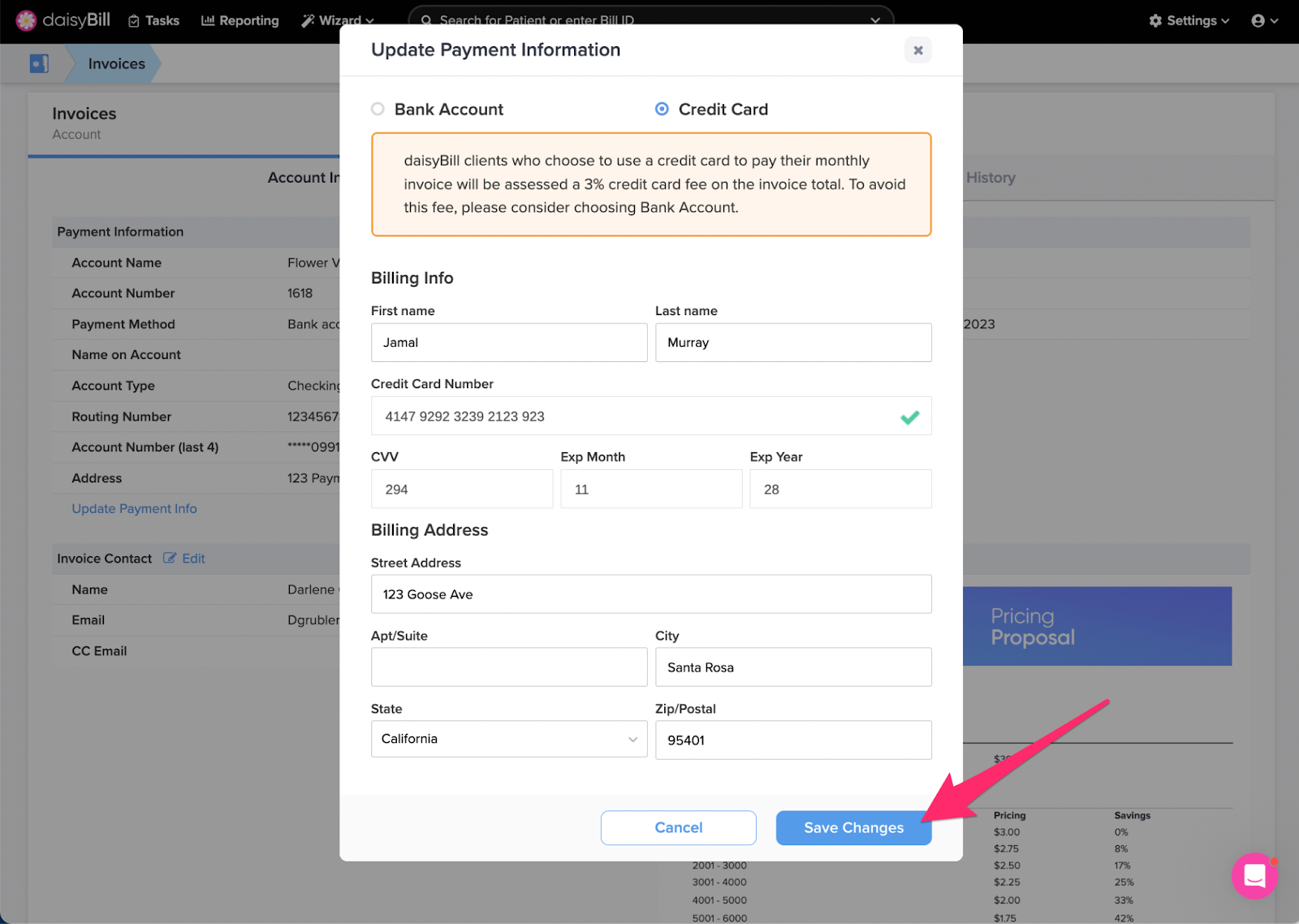Viewport: 1299px width, 924px height.
Task: Open the daisyBill home logo
Action: [x=62, y=20]
